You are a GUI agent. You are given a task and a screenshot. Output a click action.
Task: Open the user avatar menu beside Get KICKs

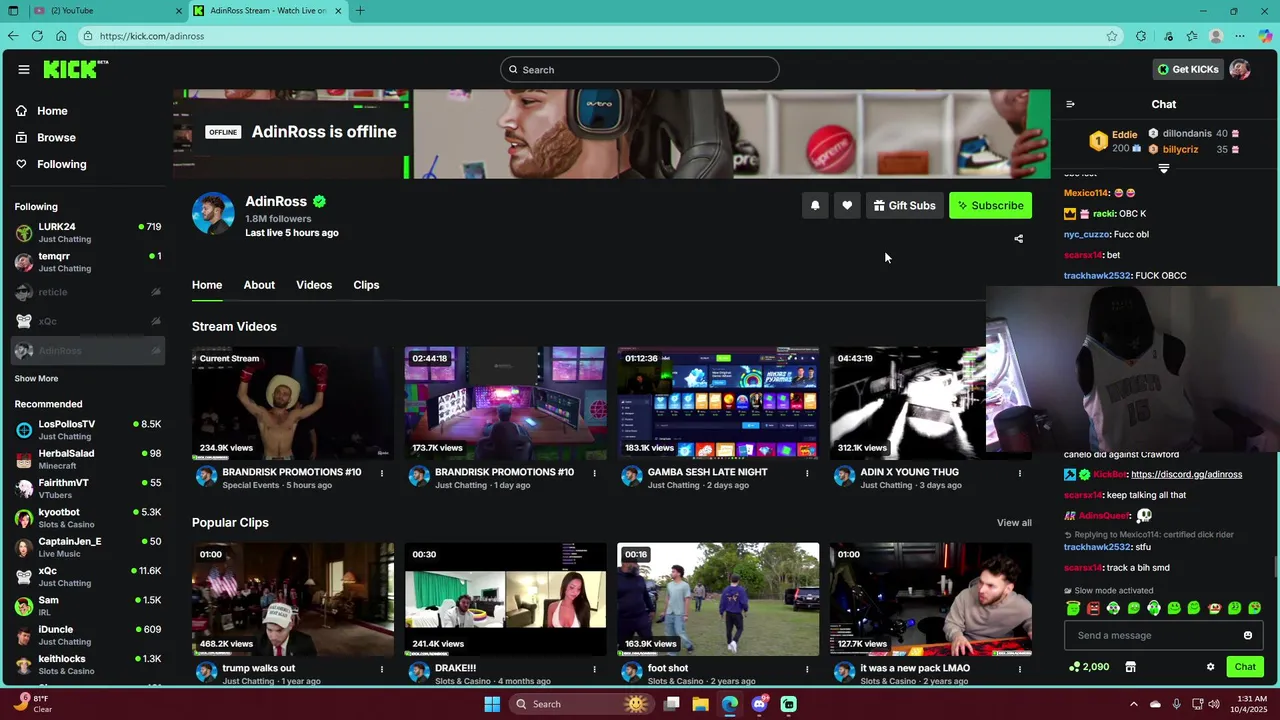[x=1240, y=69]
